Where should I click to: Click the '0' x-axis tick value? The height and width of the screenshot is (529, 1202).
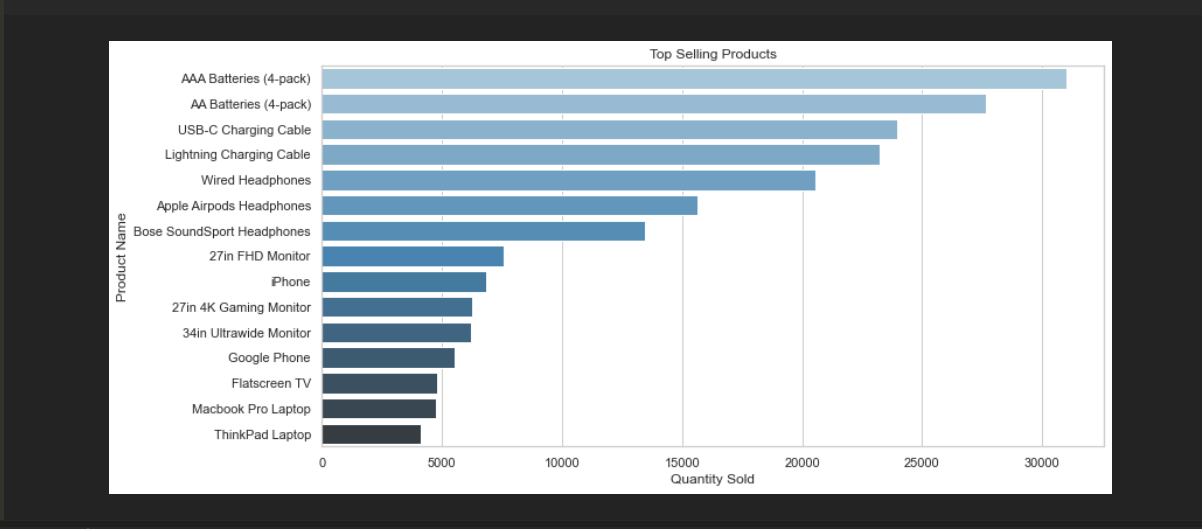[322, 463]
